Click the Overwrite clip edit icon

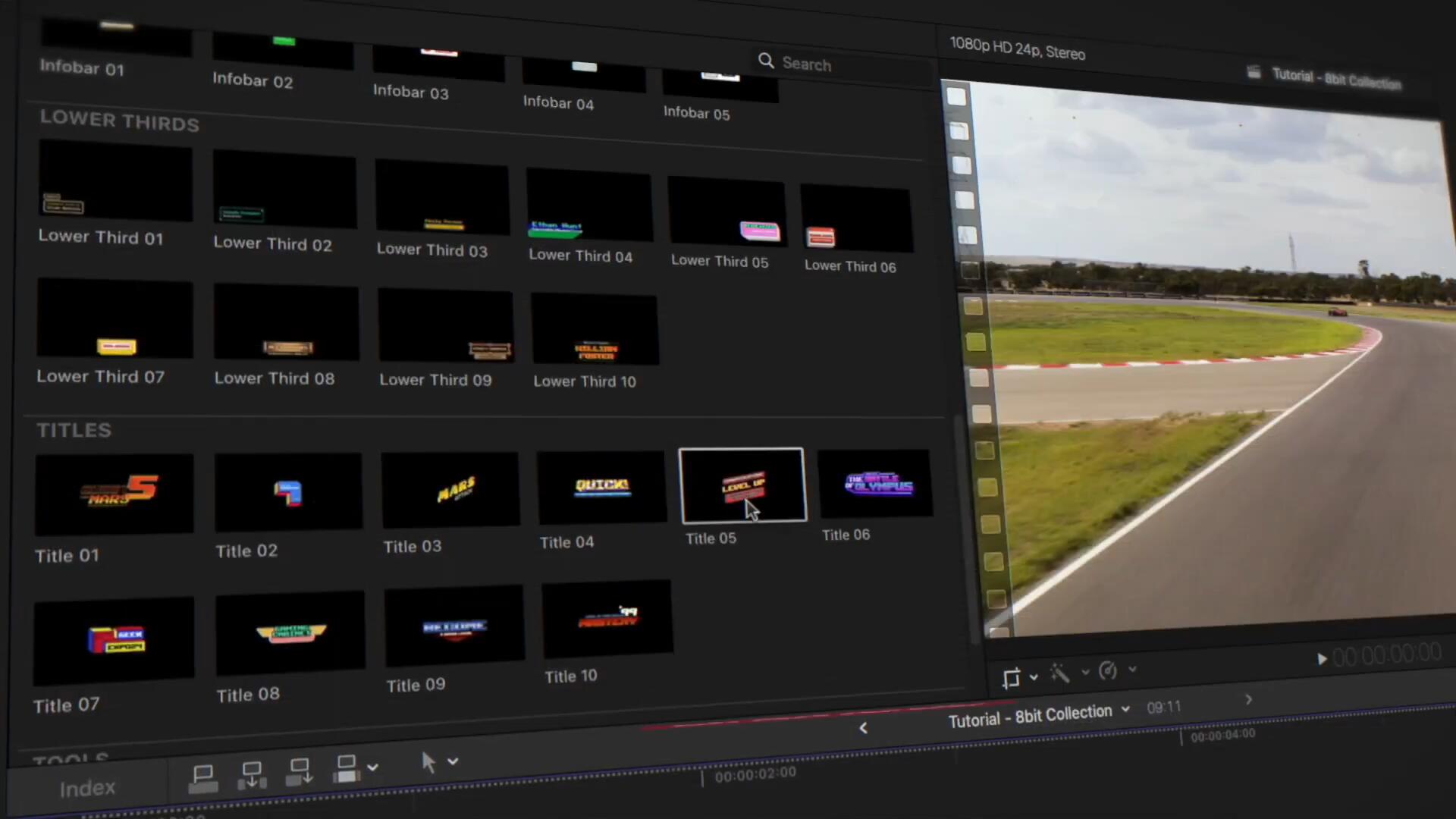coord(347,769)
